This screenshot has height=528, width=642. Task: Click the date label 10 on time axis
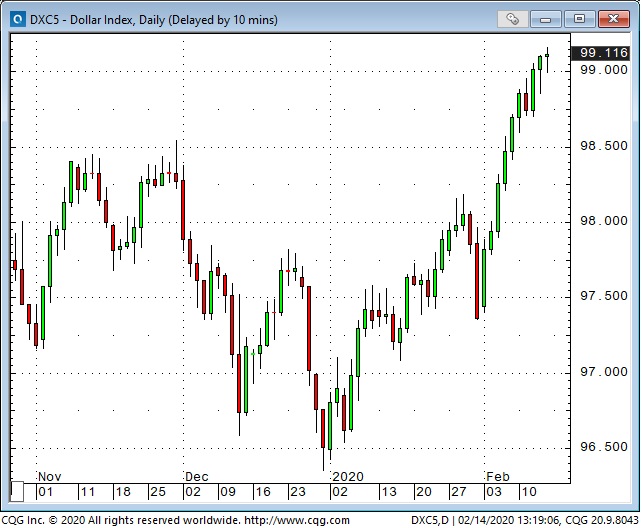(x=529, y=492)
